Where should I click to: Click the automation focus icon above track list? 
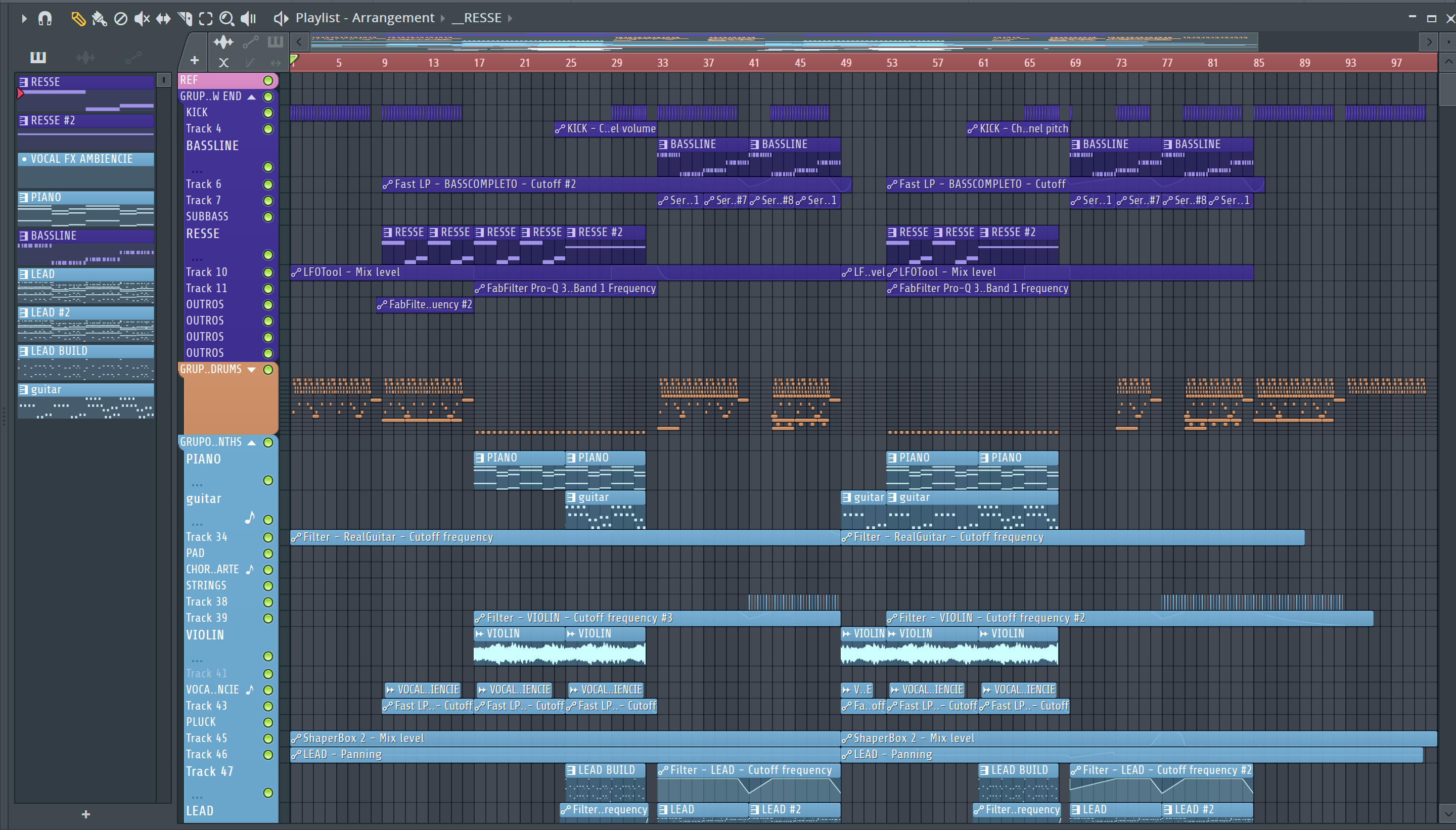coord(250,41)
